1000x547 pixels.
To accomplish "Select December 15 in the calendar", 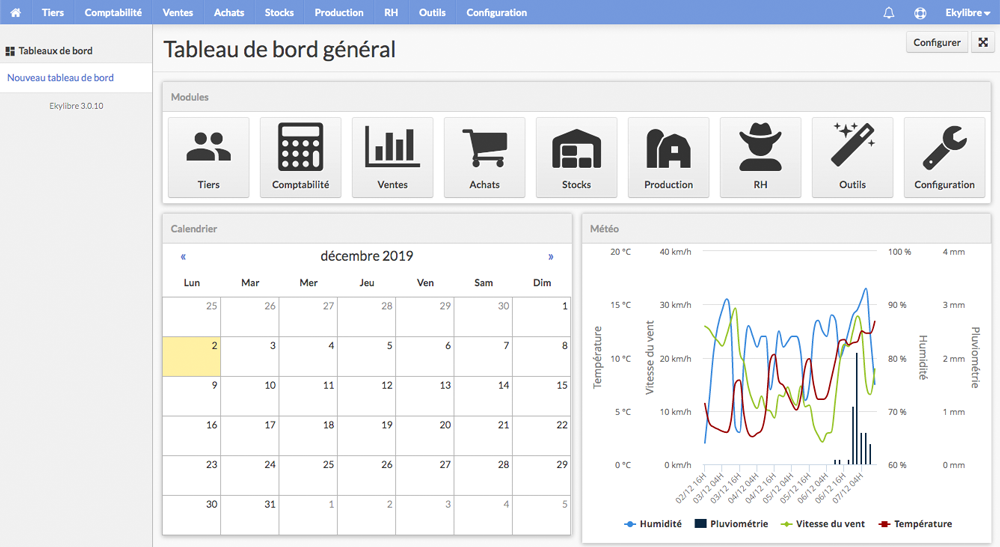I will point(542,396).
